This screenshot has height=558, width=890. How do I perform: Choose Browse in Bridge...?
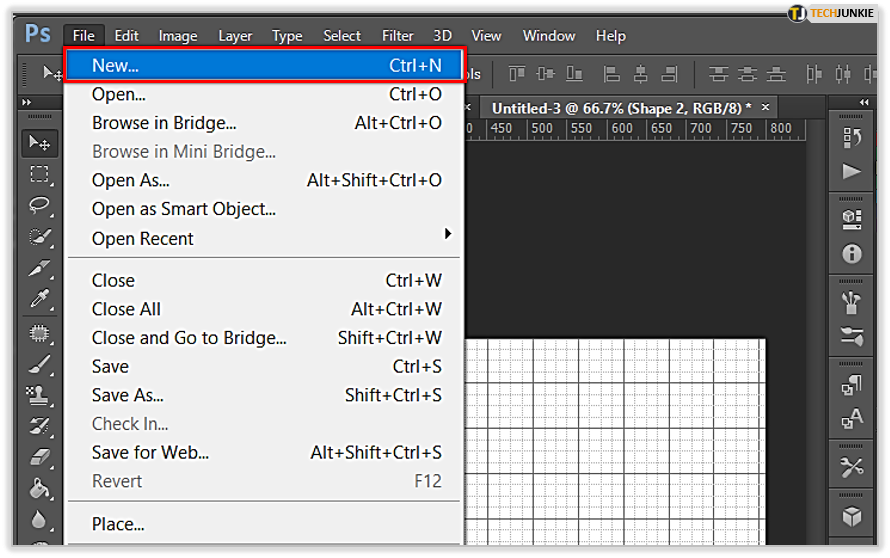[265, 123]
